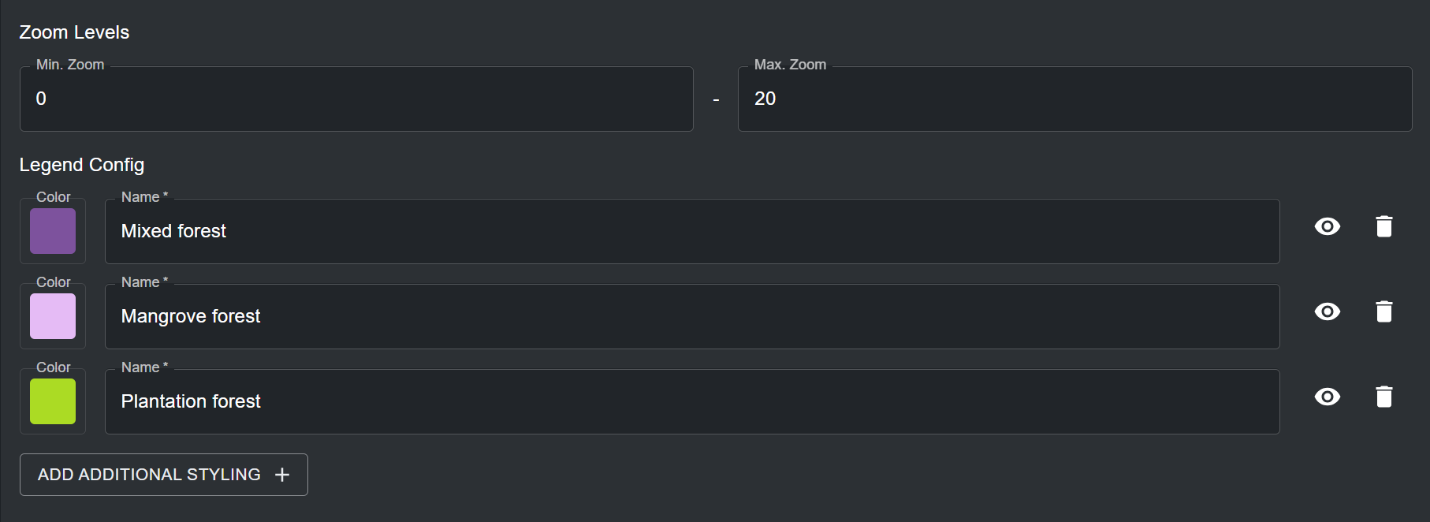The width and height of the screenshot is (1430, 522).
Task: Click the Name label above Mixed forest
Action: 143,197
